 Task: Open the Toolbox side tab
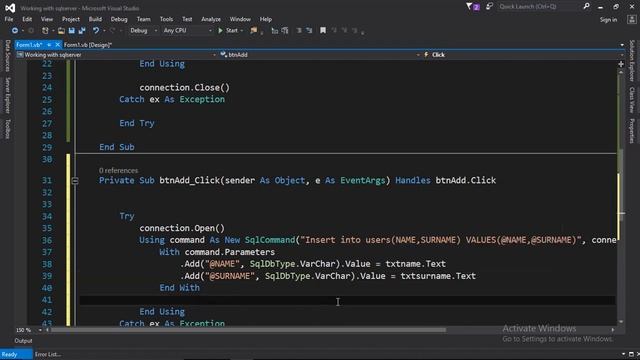pos(7,129)
